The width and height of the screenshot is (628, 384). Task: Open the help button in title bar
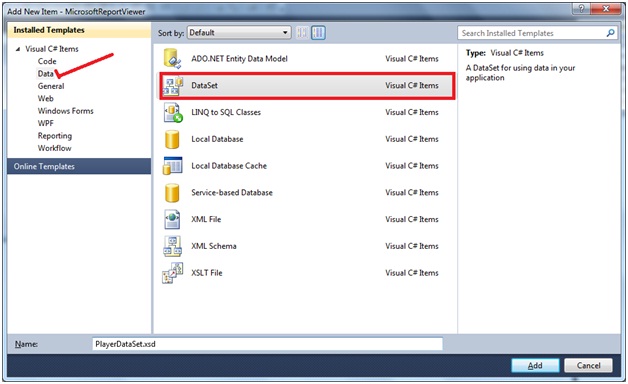point(582,8)
